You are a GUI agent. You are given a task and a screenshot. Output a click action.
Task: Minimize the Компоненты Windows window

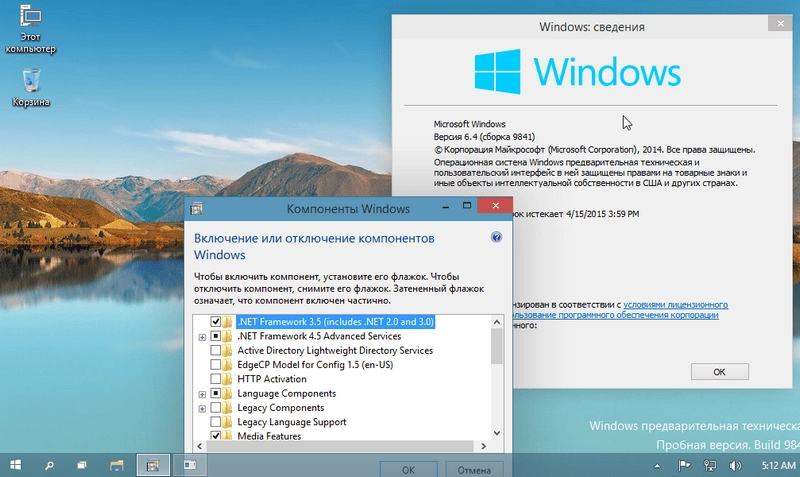(445, 206)
